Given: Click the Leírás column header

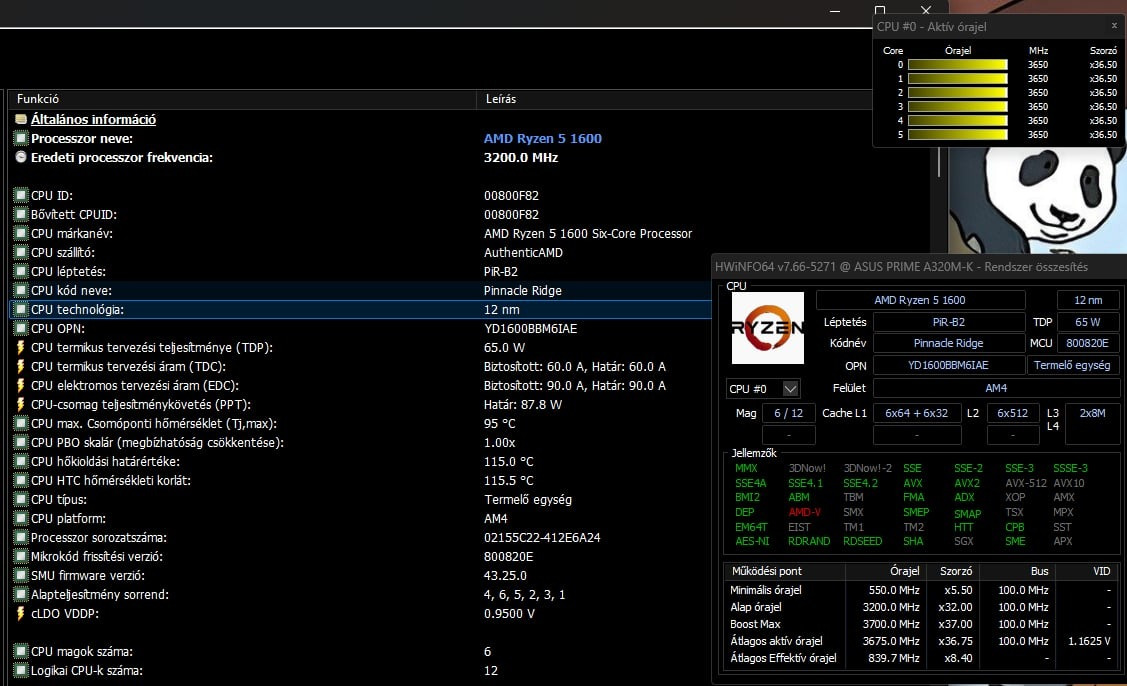Looking at the screenshot, I should point(674,99).
